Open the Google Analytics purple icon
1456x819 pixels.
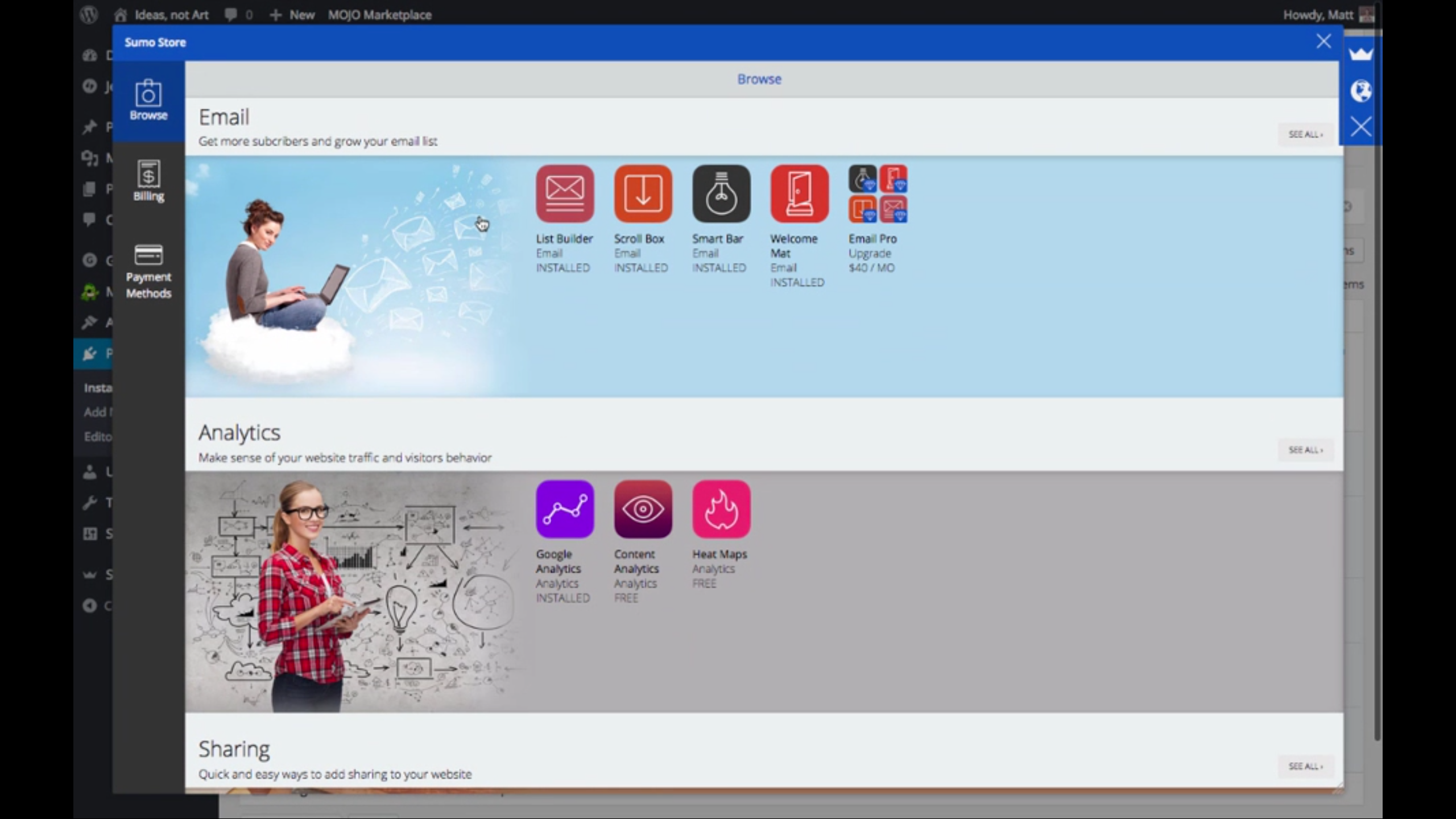(564, 509)
